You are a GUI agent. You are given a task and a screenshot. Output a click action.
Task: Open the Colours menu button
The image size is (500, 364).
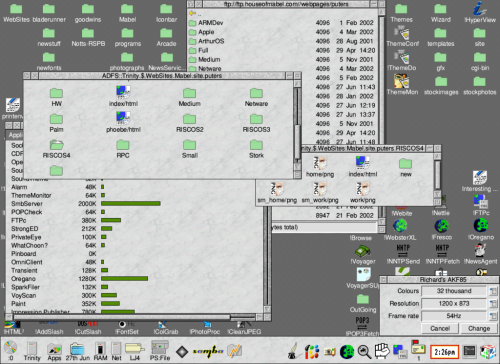(493, 291)
